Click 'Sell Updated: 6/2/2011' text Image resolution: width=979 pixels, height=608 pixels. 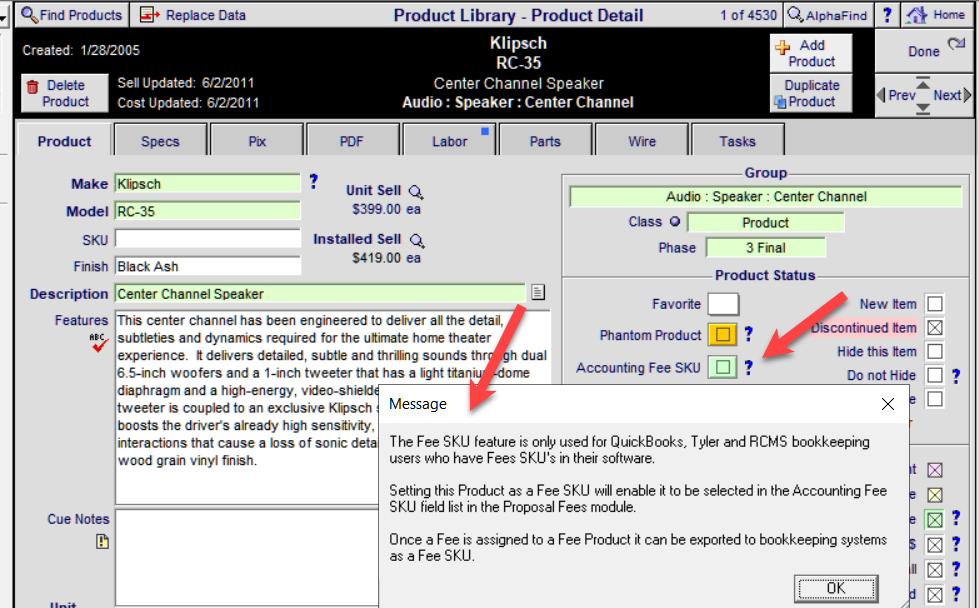coord(185,82)
